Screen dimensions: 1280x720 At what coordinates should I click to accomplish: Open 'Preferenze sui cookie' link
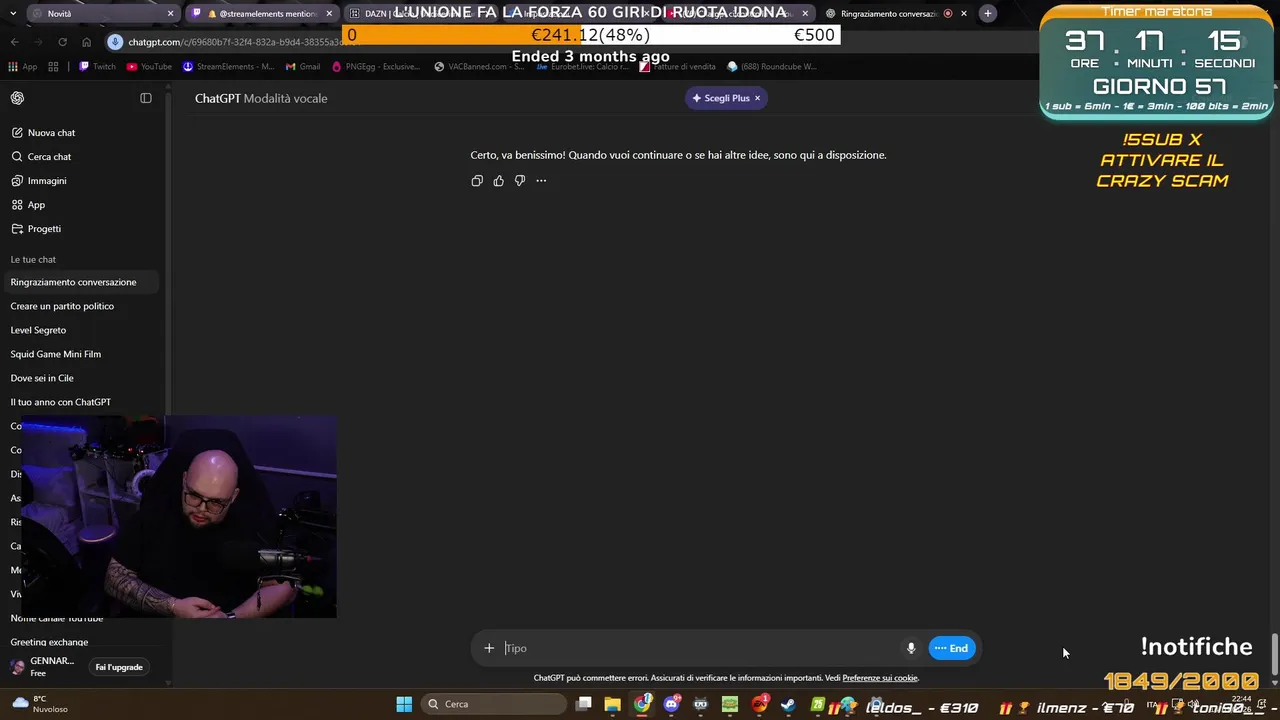[x=880, y=678]
